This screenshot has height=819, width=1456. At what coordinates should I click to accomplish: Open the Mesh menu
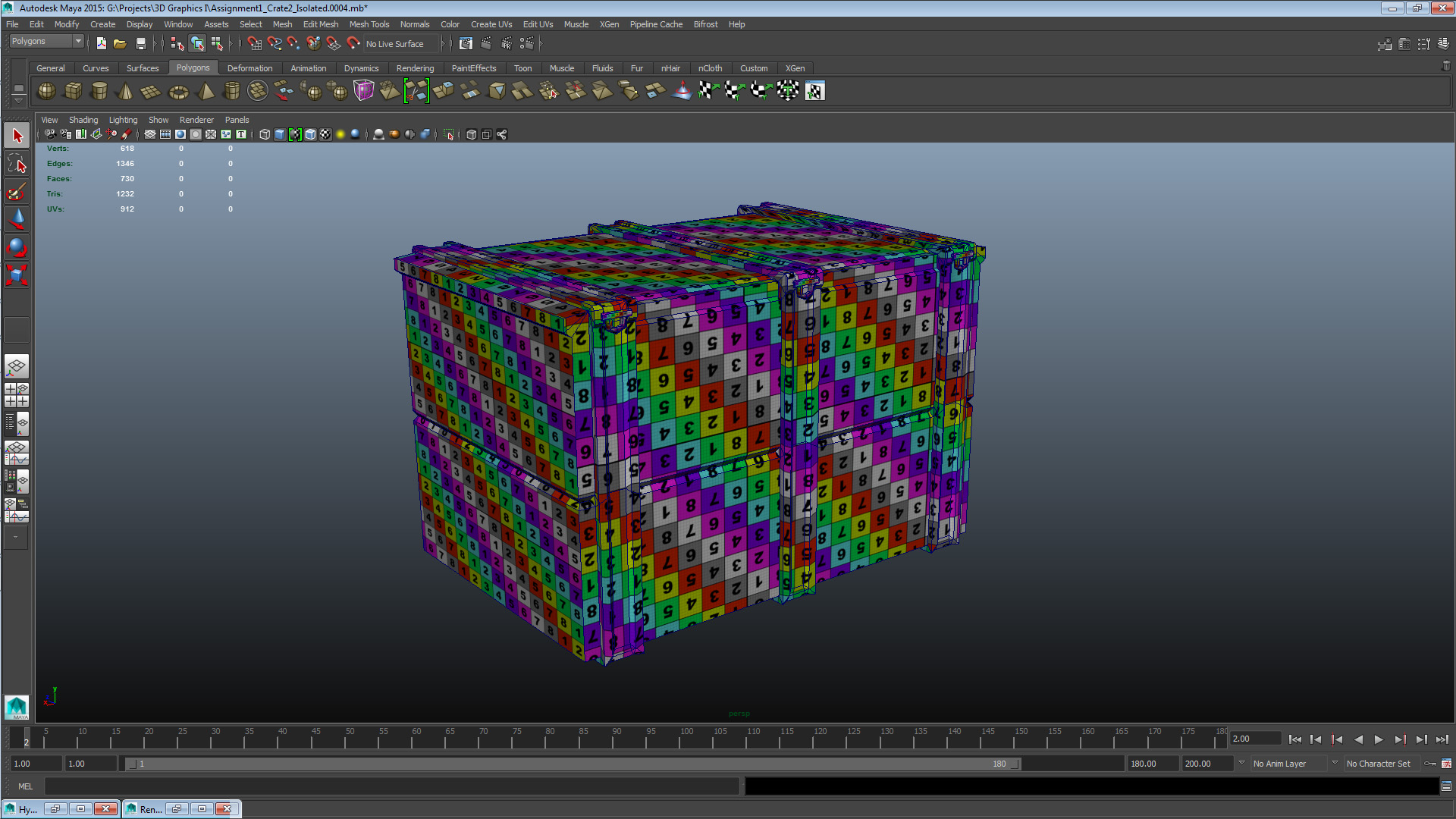click(282, 24)
